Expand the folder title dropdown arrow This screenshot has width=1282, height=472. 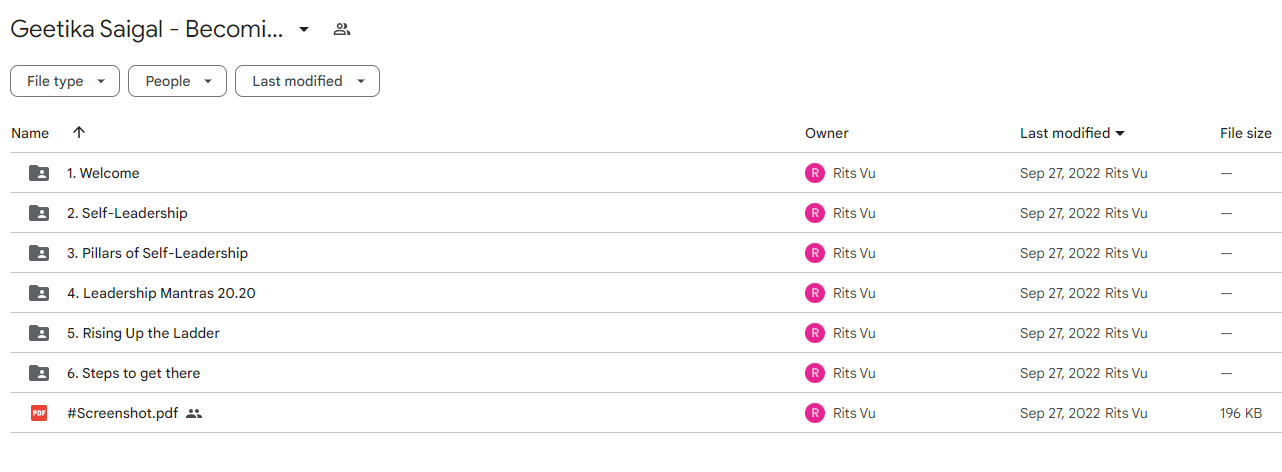point(304,29)
